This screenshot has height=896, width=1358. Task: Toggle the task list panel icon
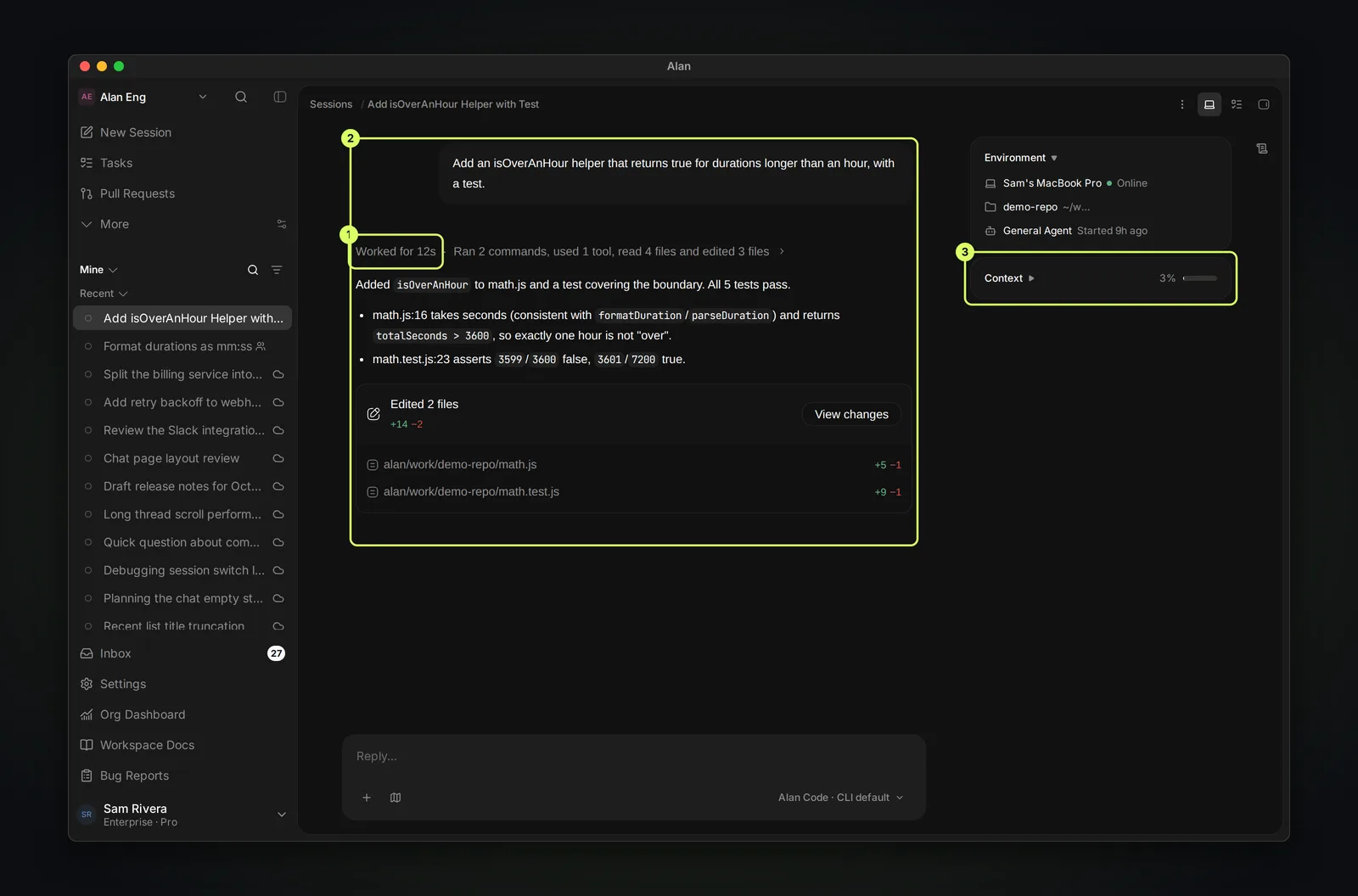click(1237, 104)
